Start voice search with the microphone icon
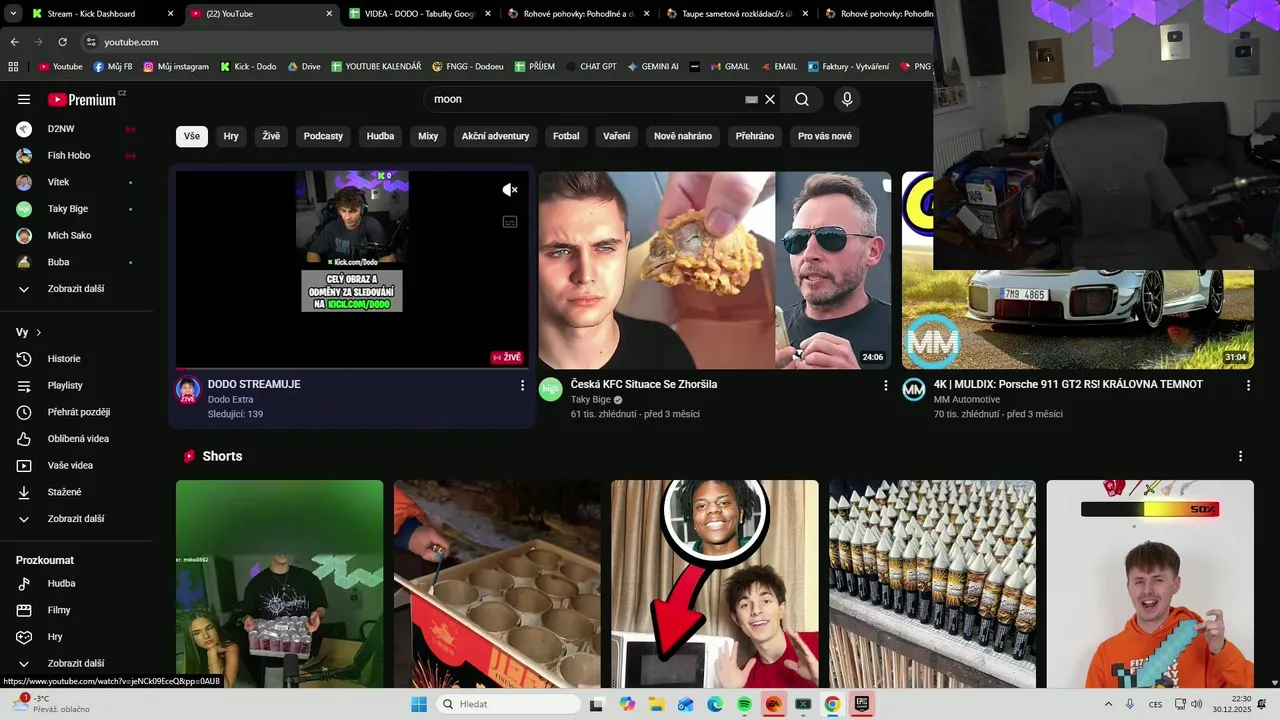This screenshot has height=720, width=1280. 847,99
